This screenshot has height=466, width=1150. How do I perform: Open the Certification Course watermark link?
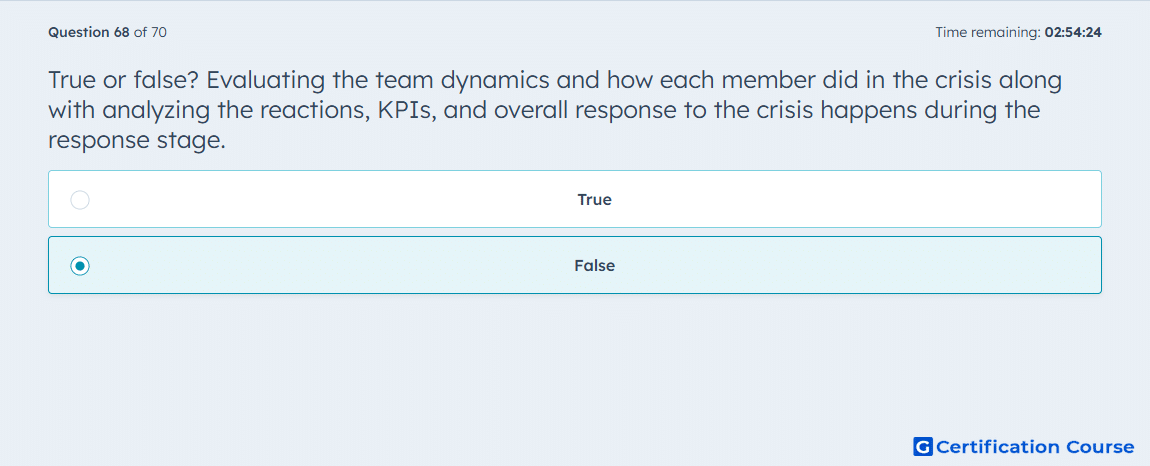point(1023,446)
